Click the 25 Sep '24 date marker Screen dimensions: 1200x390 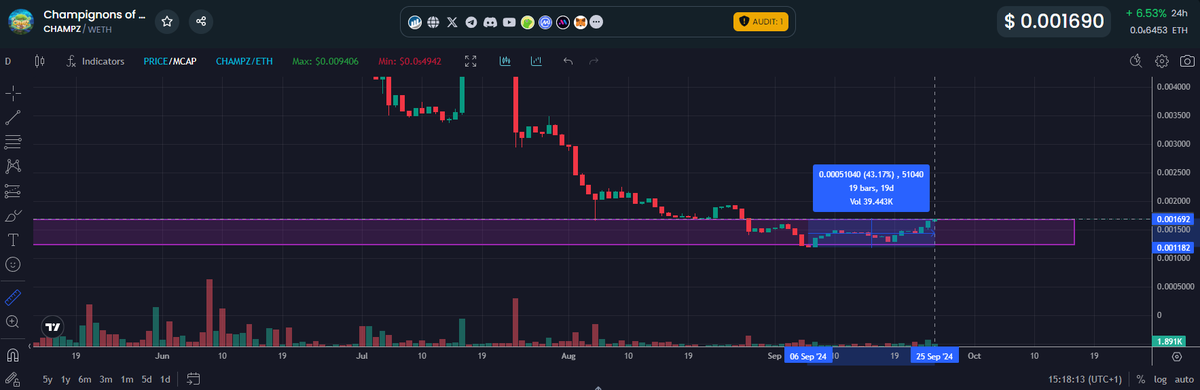tap(934, 356)
